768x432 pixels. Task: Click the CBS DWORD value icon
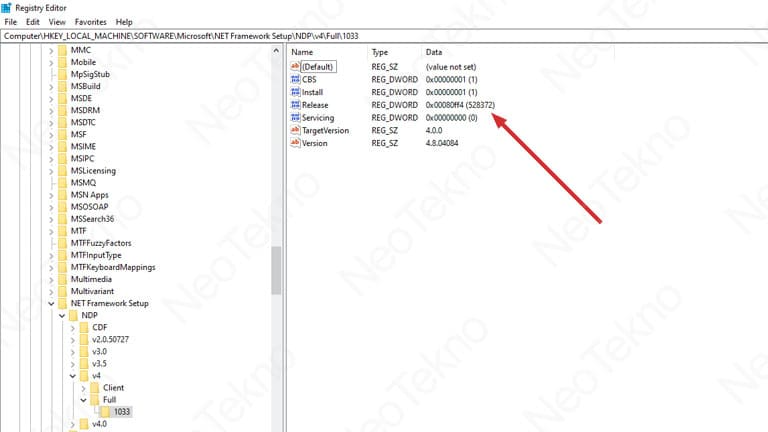click(x=295, y=79)
